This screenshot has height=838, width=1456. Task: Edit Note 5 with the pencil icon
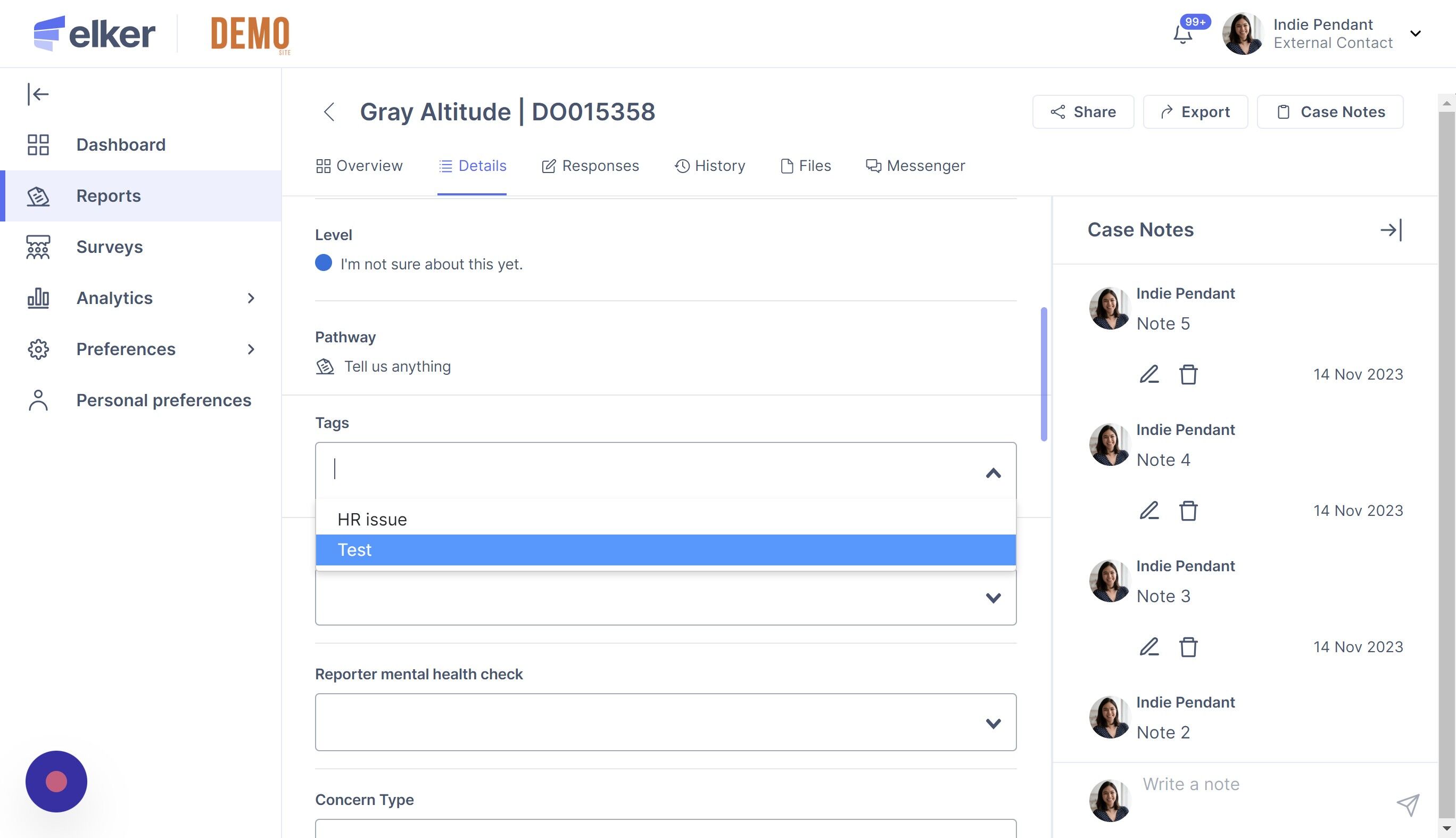[x=1149, y=374]
